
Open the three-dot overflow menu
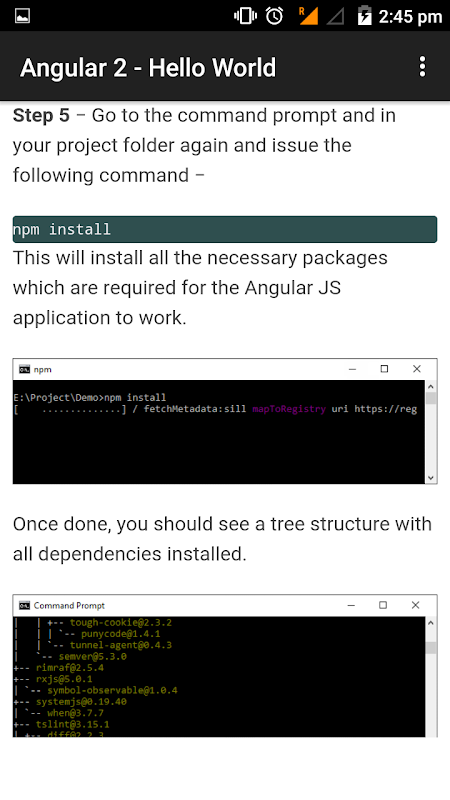(422, 67)
